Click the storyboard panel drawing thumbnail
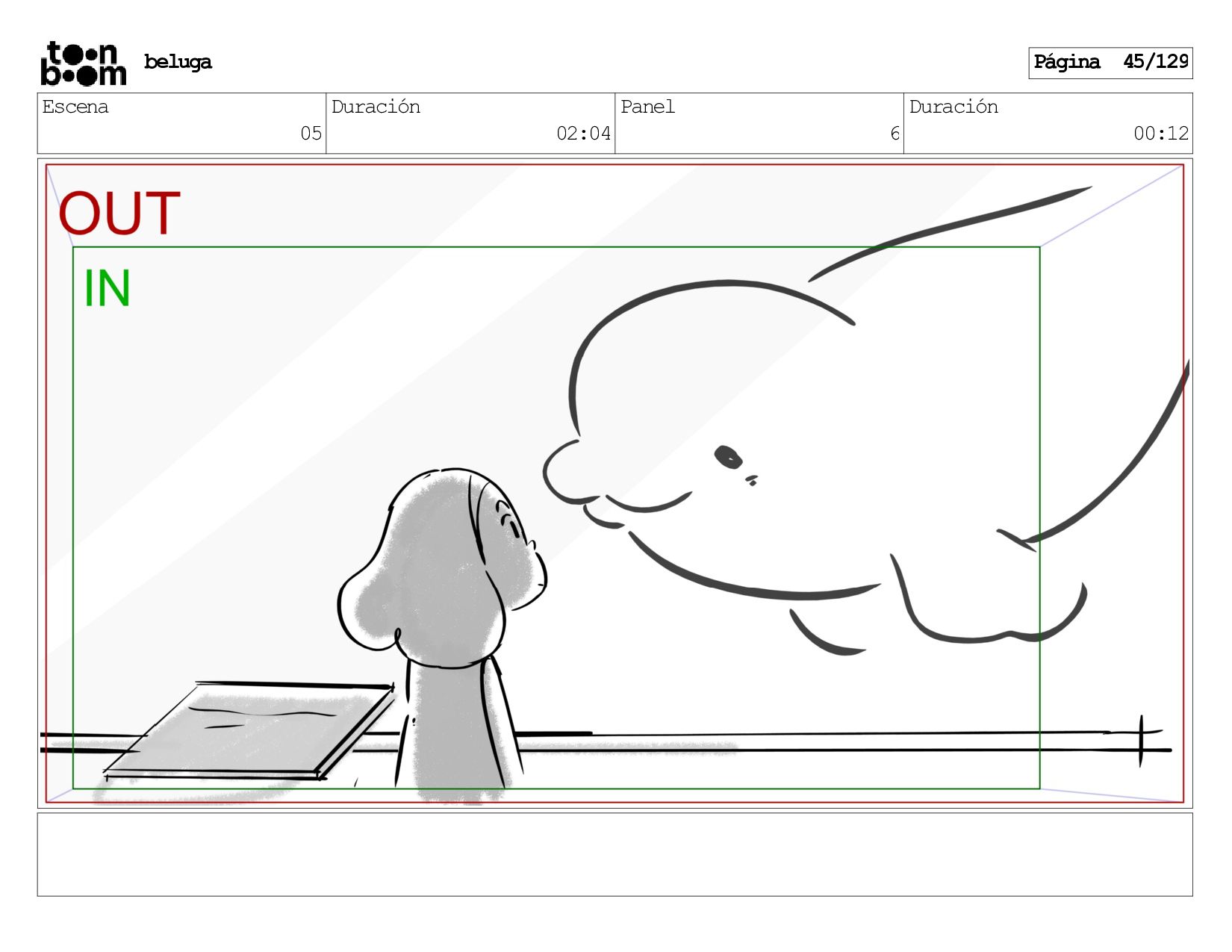 point(615,483)
